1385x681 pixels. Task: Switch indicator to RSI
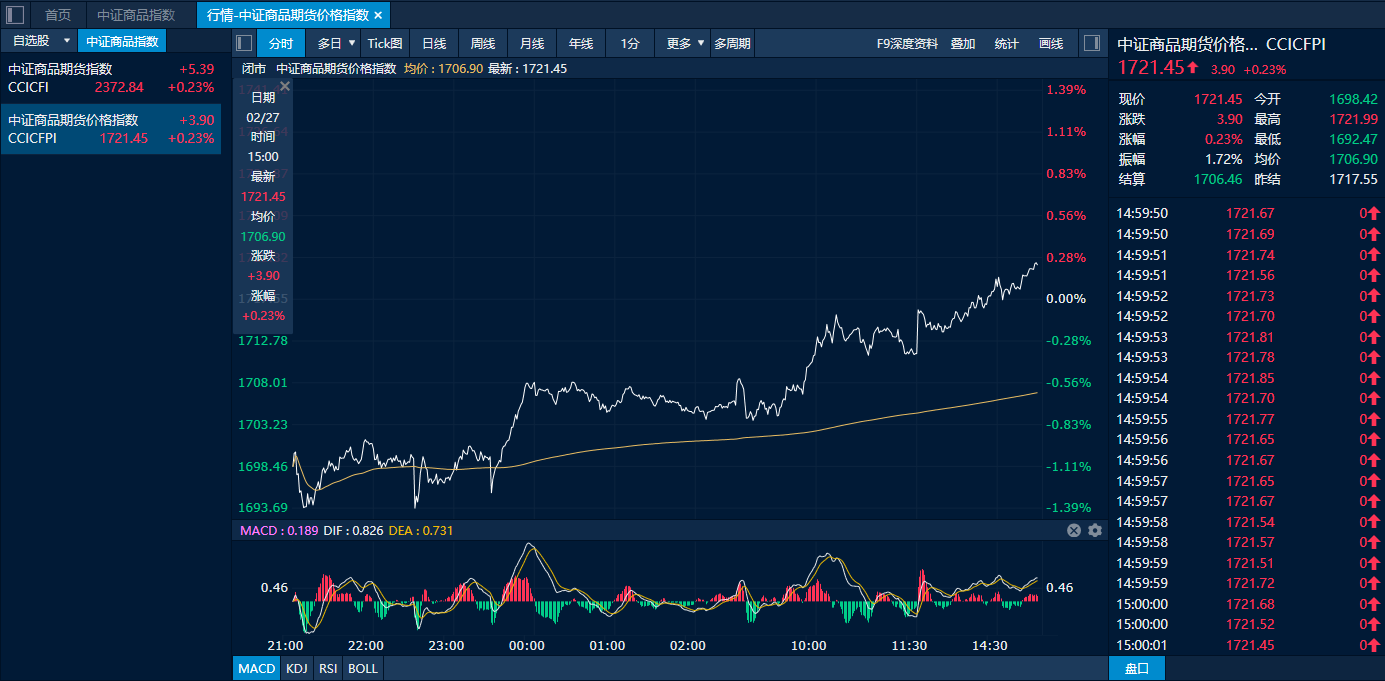pyautogui.click(x=328, y=668)
